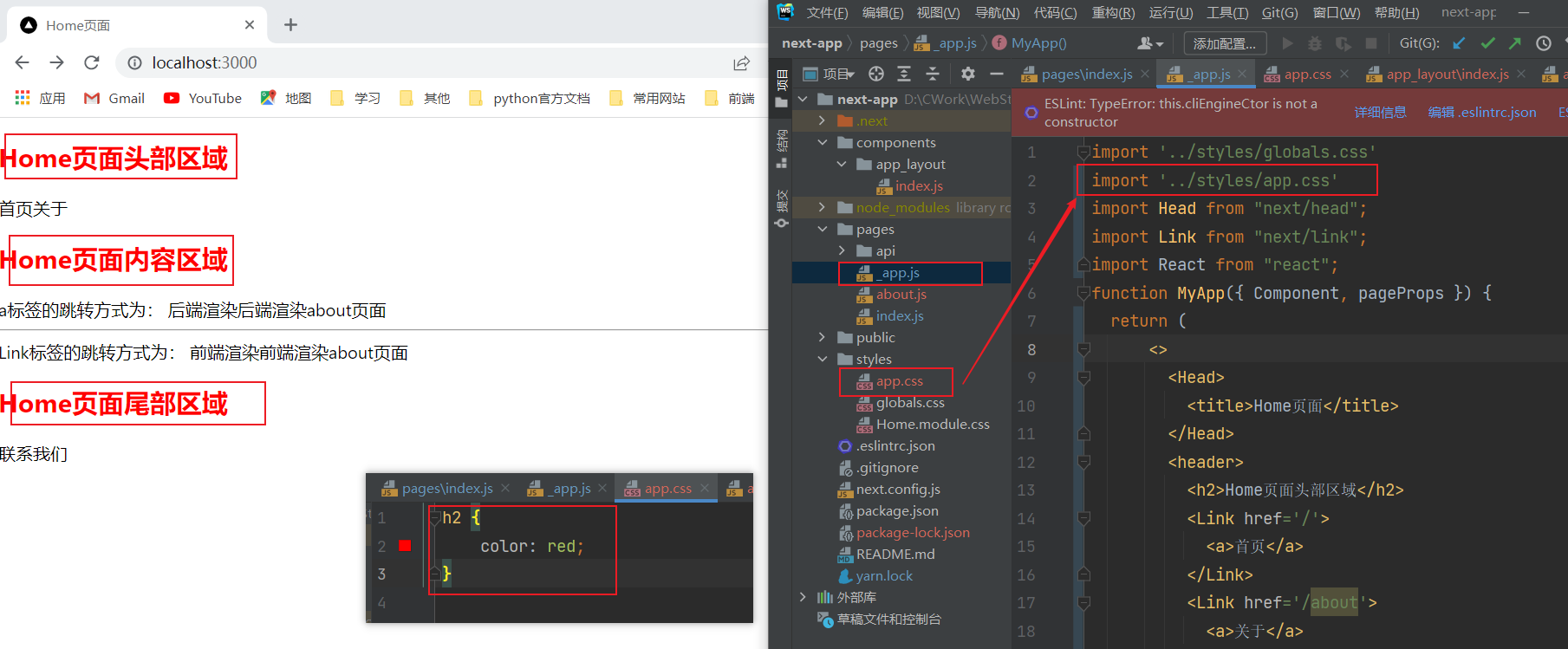Click the Commit tool window stripe button
The width and height of the screenshot is (1568, 649).
point(781,209)
